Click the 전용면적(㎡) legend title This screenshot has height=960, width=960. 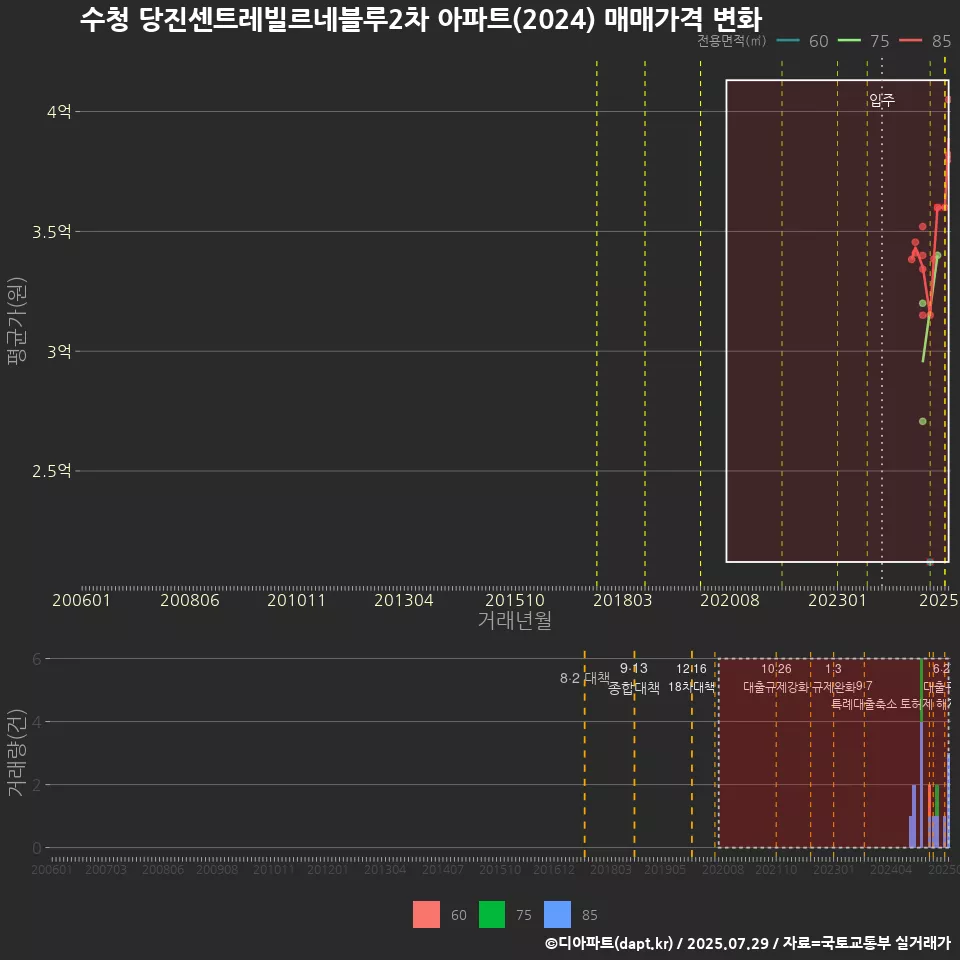[732, 41]
